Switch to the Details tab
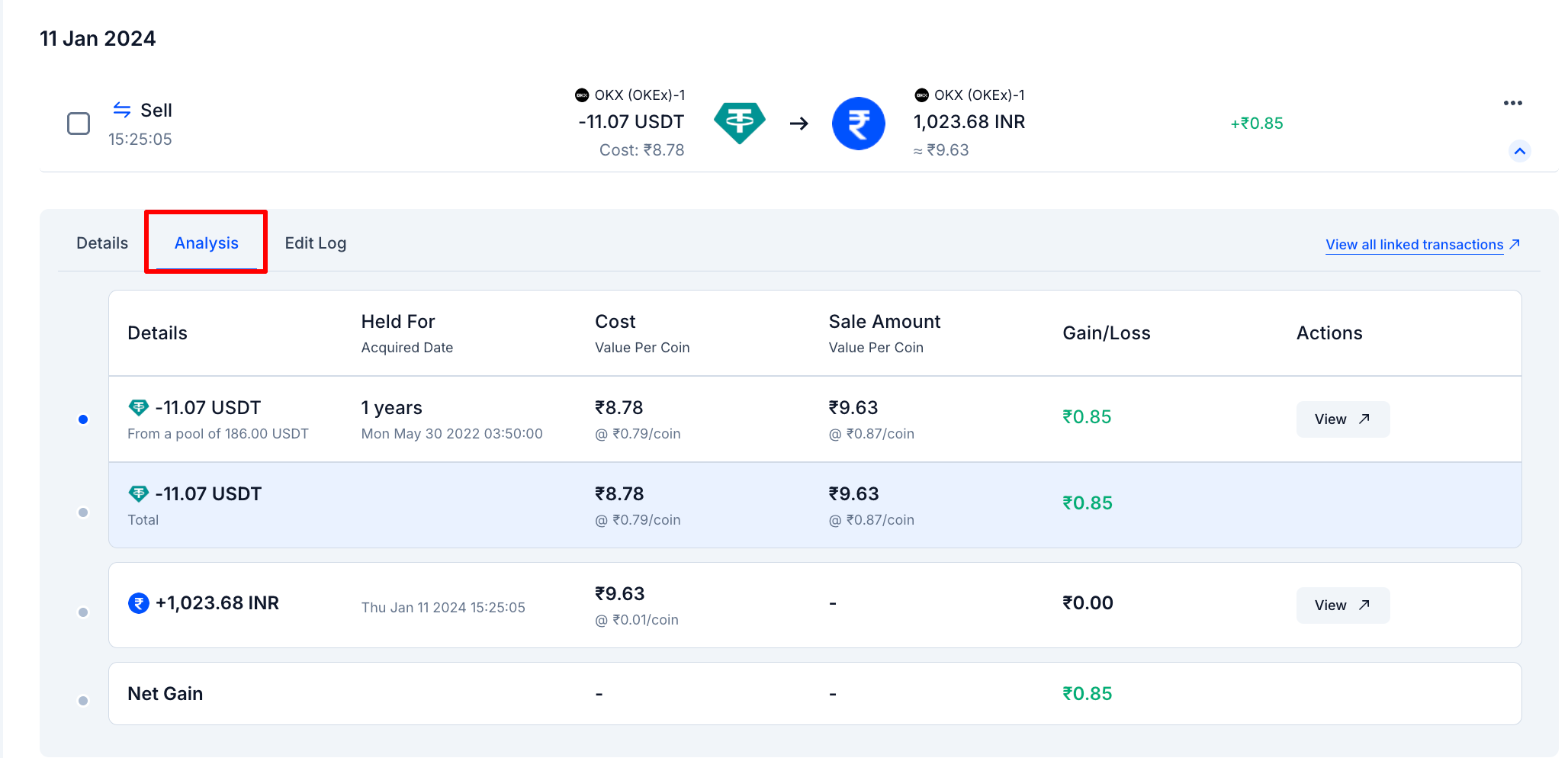1568x758 pixels. pyautogui.click(x=102, y=243)
